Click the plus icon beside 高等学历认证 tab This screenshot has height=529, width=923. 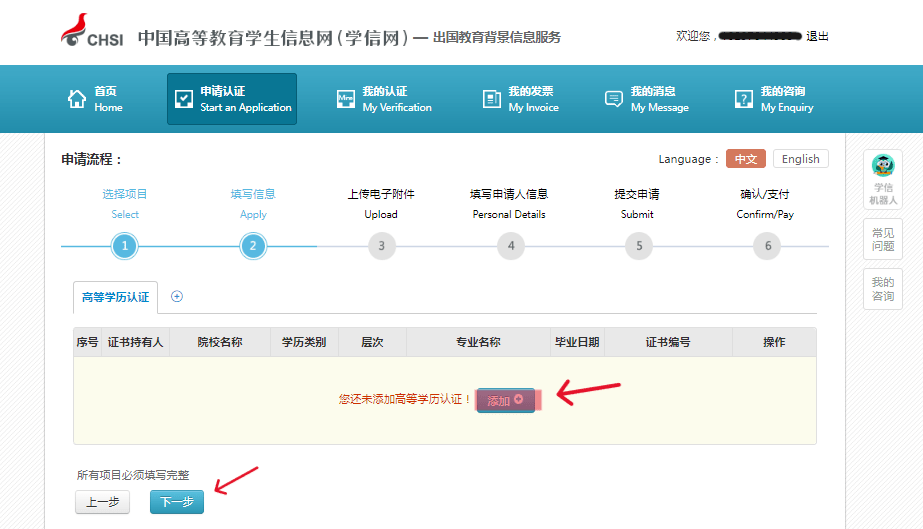[x=177, y=296]
